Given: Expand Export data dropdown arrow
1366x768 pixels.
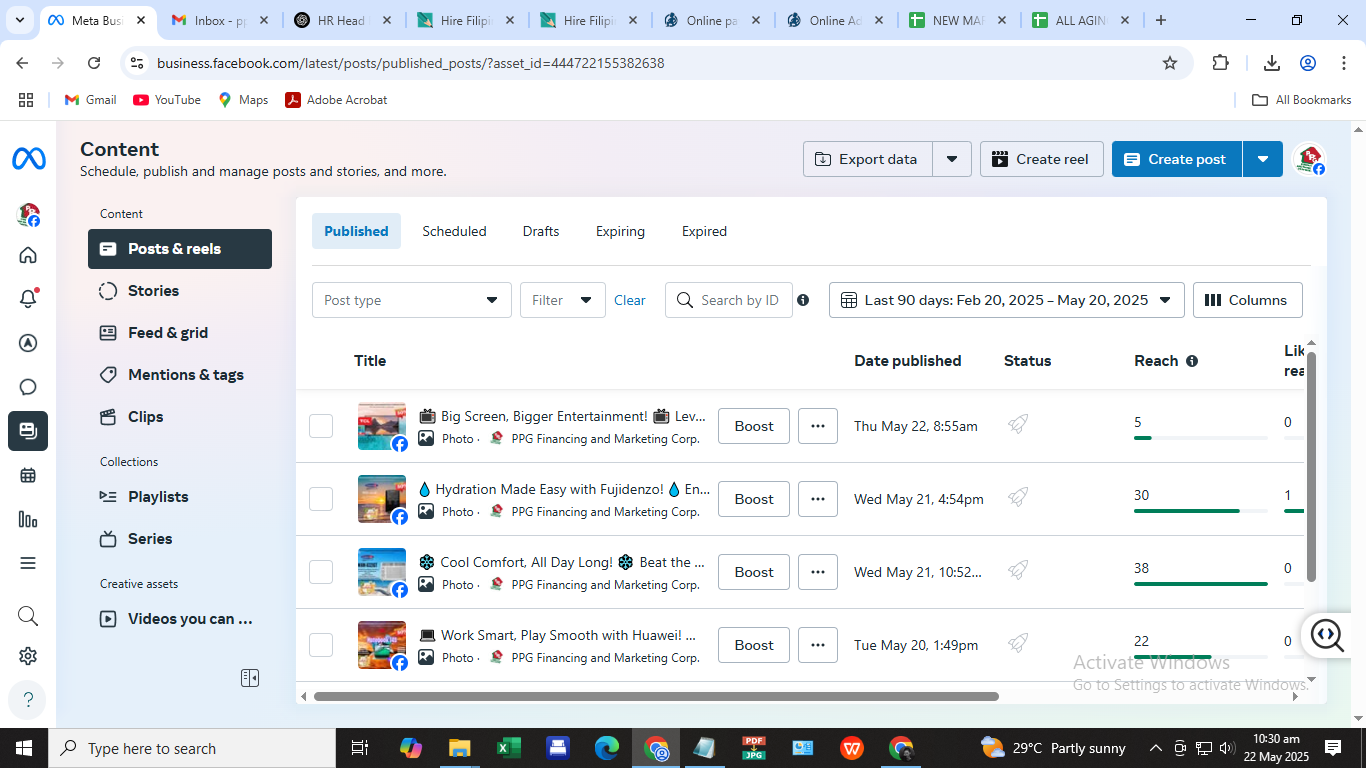Looking at the screenshot, I should click(952, 159).
